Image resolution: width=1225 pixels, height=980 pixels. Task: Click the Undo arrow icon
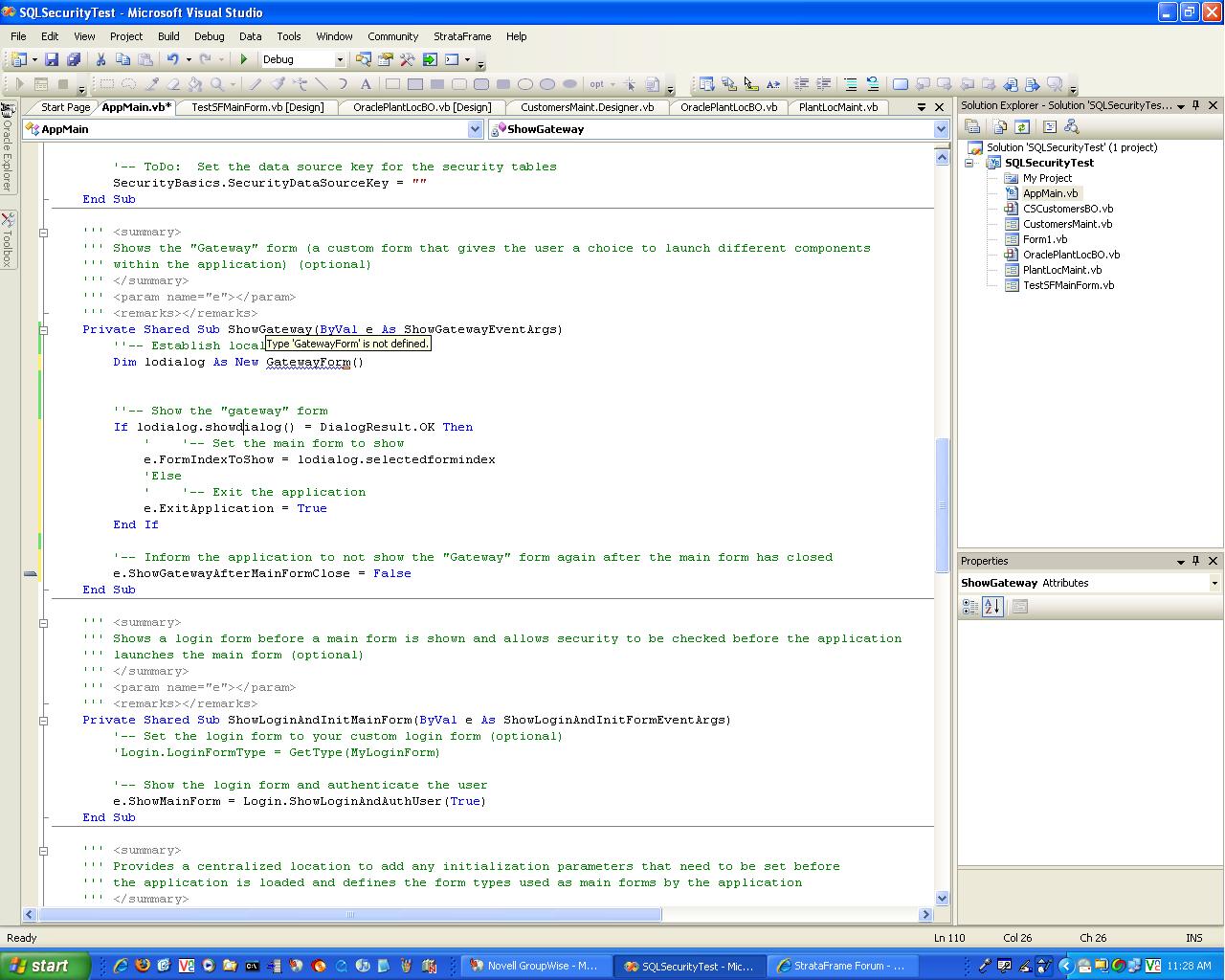pyautogui.click(x=172, y=59)
